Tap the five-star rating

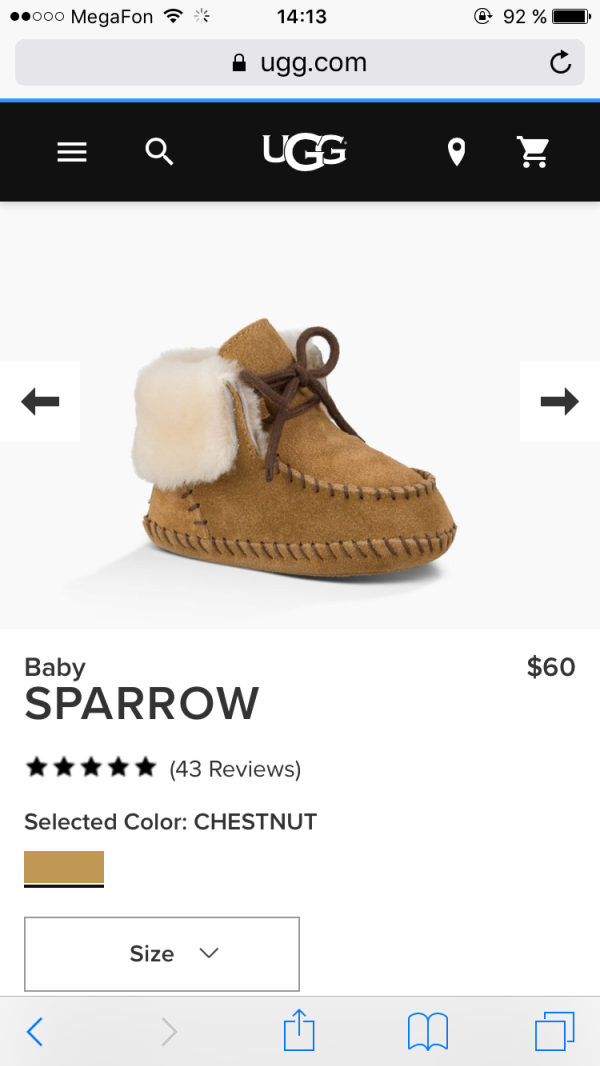[x=90, y=768]
